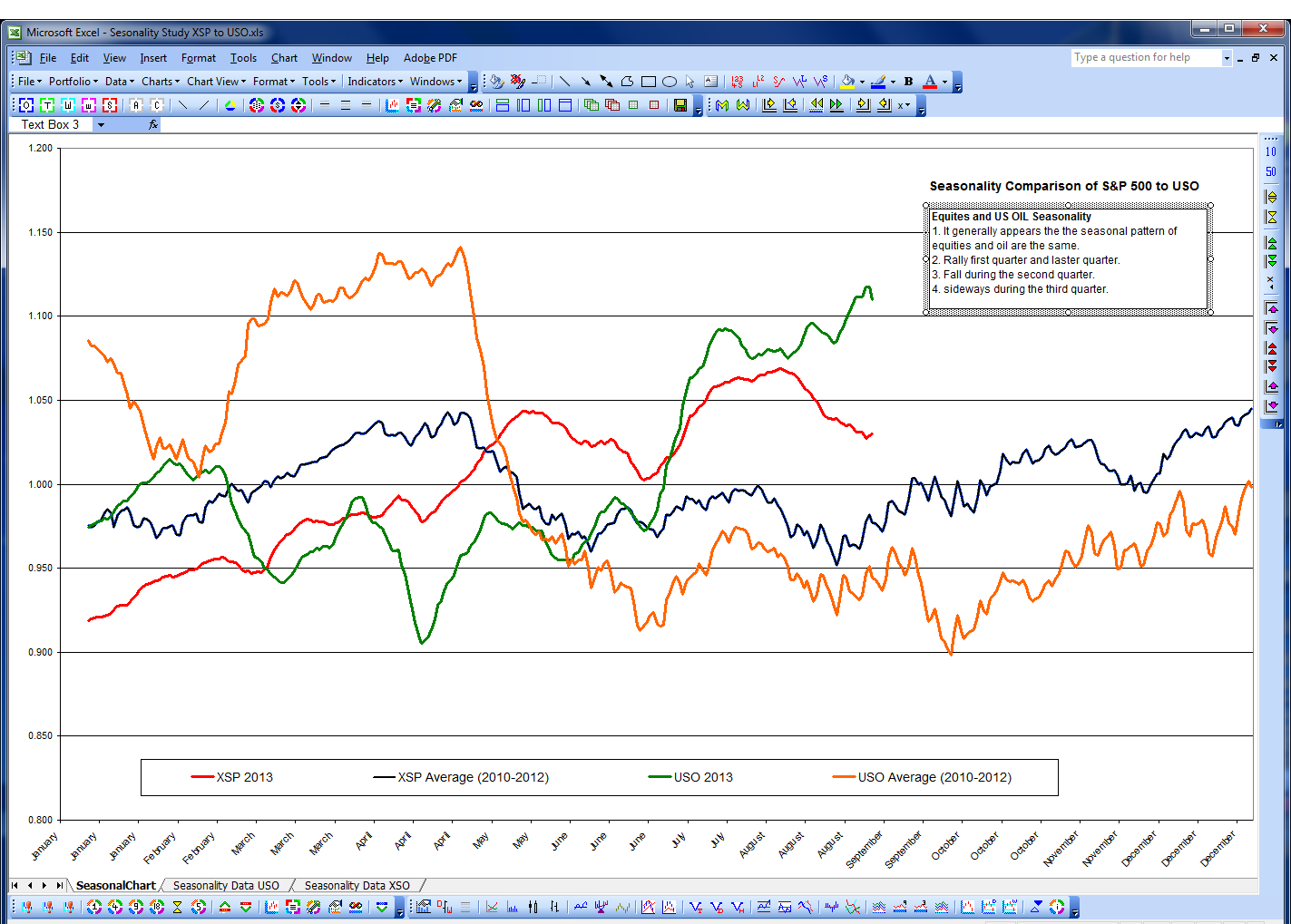Click the green floppy save icon
Screen dimensions: 1291x924
[x=680, y=105]
